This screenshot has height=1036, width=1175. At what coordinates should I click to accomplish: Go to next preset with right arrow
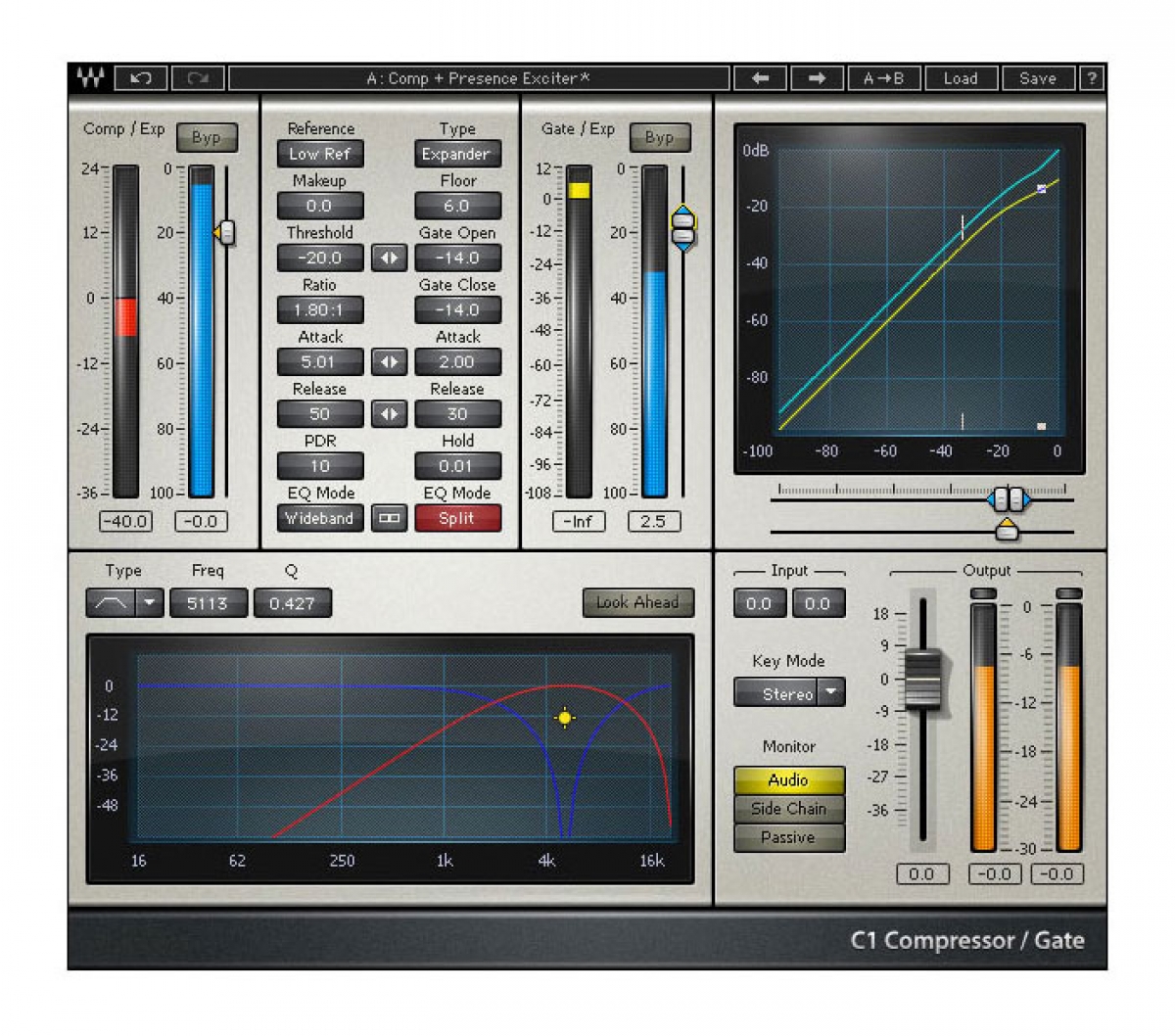coord(817,78)
